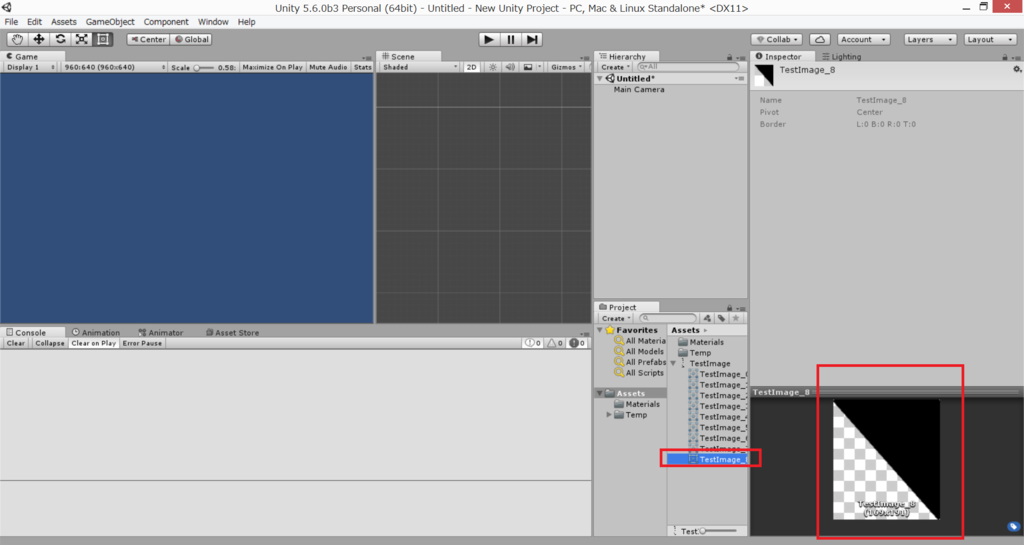Switch to the Animation tab
The width and height of the screenshot is (1024, 545).
coord(96,332)
